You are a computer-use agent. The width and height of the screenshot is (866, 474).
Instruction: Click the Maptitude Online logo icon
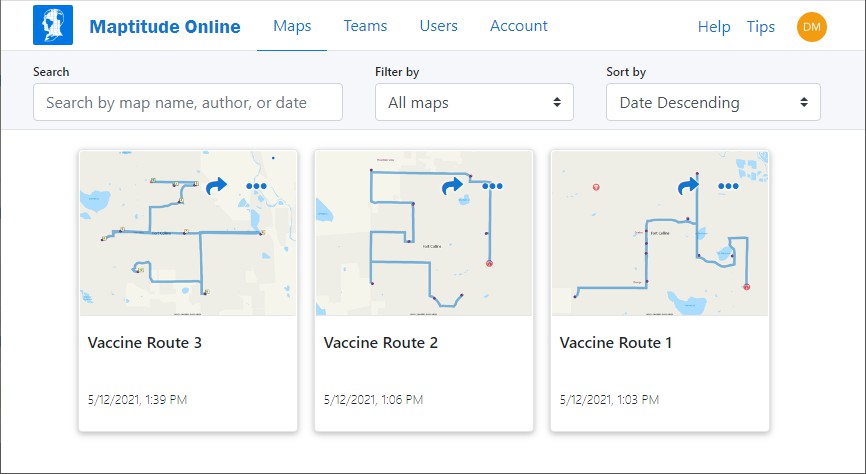click(53, 26)
